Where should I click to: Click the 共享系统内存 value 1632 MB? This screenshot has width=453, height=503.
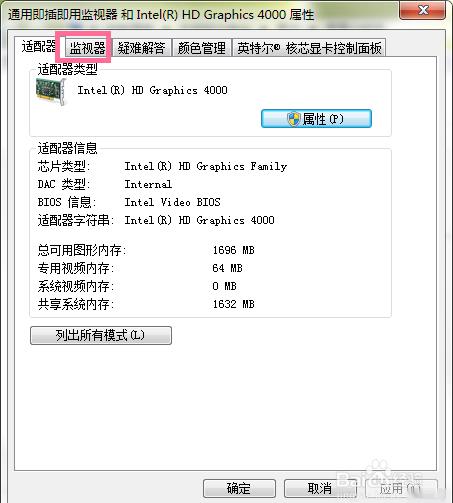click(x=233, y=304)
